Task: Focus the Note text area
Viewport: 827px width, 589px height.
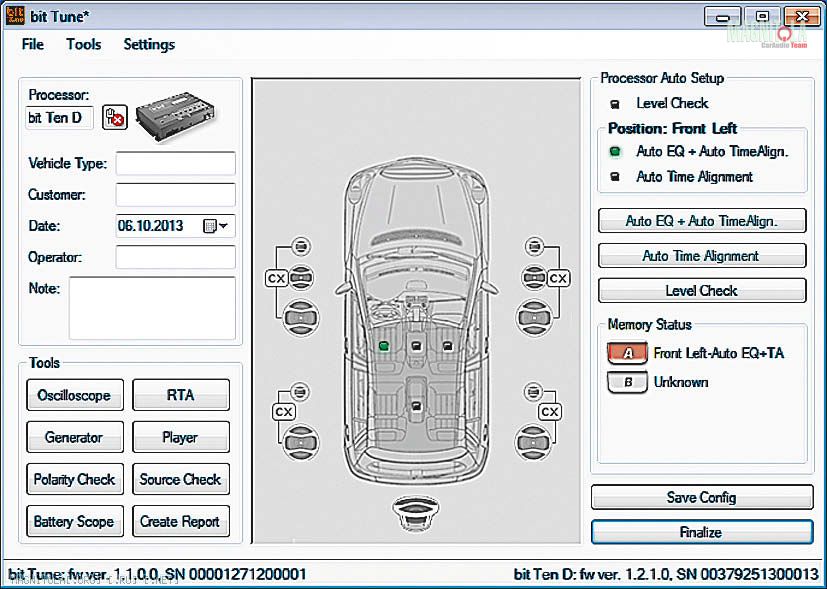Action: (x=152, y=308)
